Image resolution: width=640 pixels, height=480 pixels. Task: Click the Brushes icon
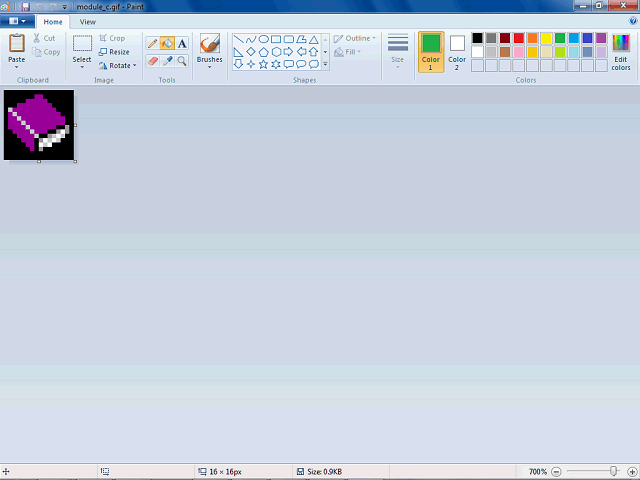pyautogui.click(x=210, y=43)
